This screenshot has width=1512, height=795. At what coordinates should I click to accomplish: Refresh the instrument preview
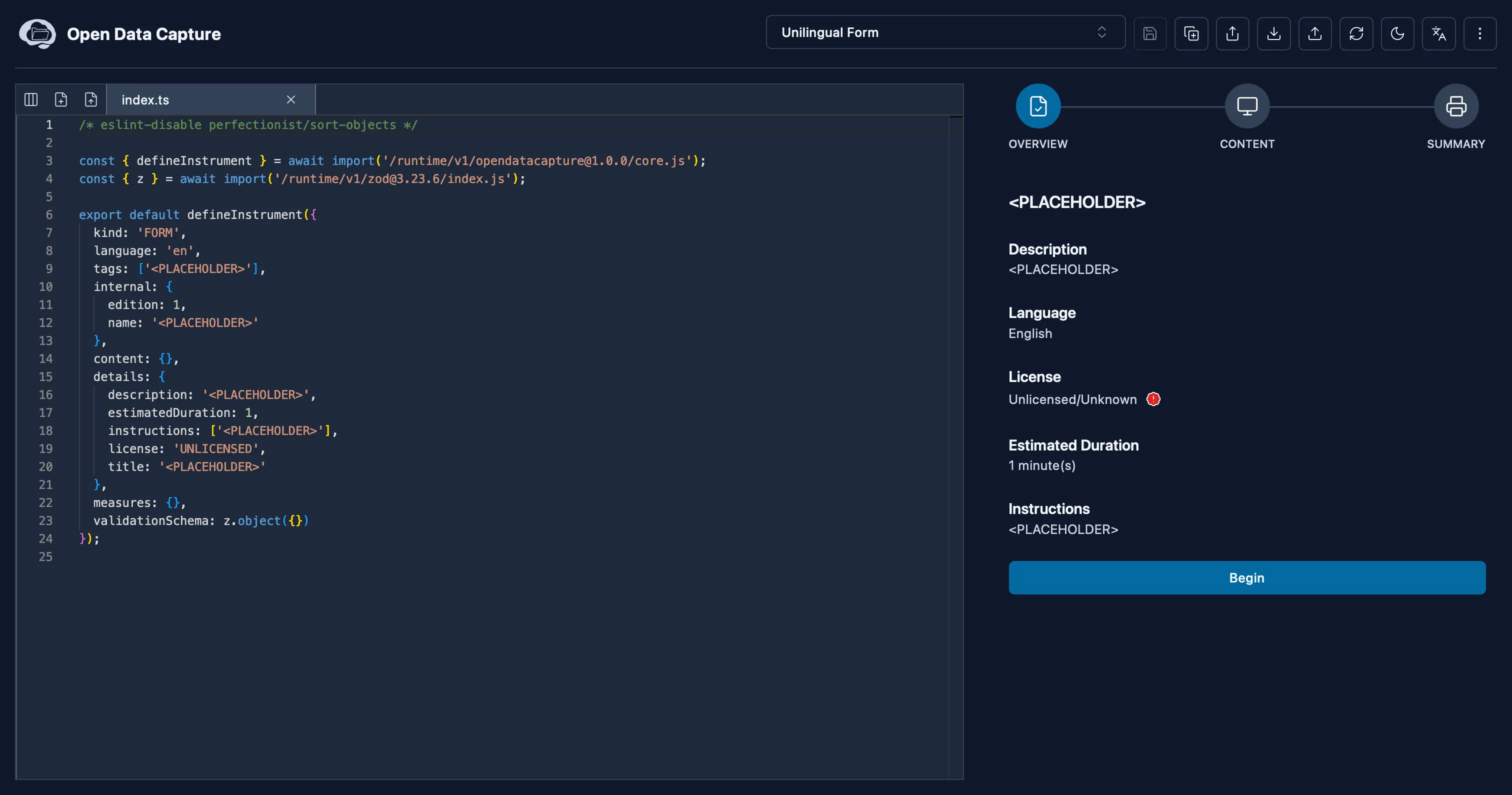click(1356, 33)
